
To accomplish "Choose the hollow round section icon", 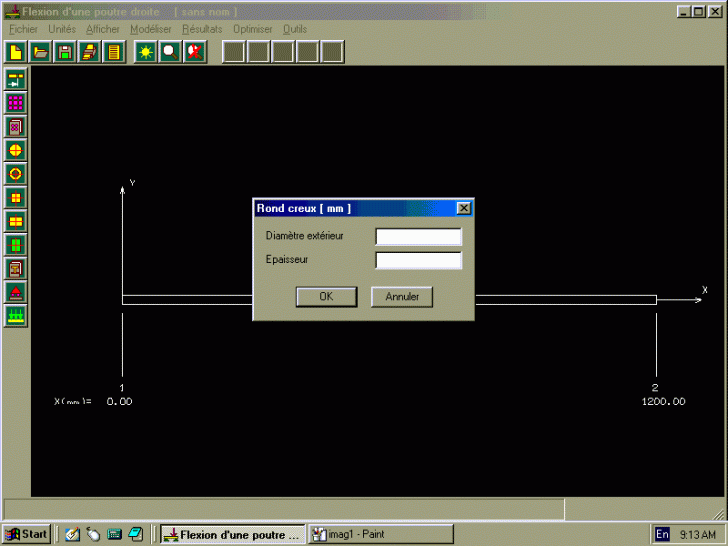I will tap(16, 174).
